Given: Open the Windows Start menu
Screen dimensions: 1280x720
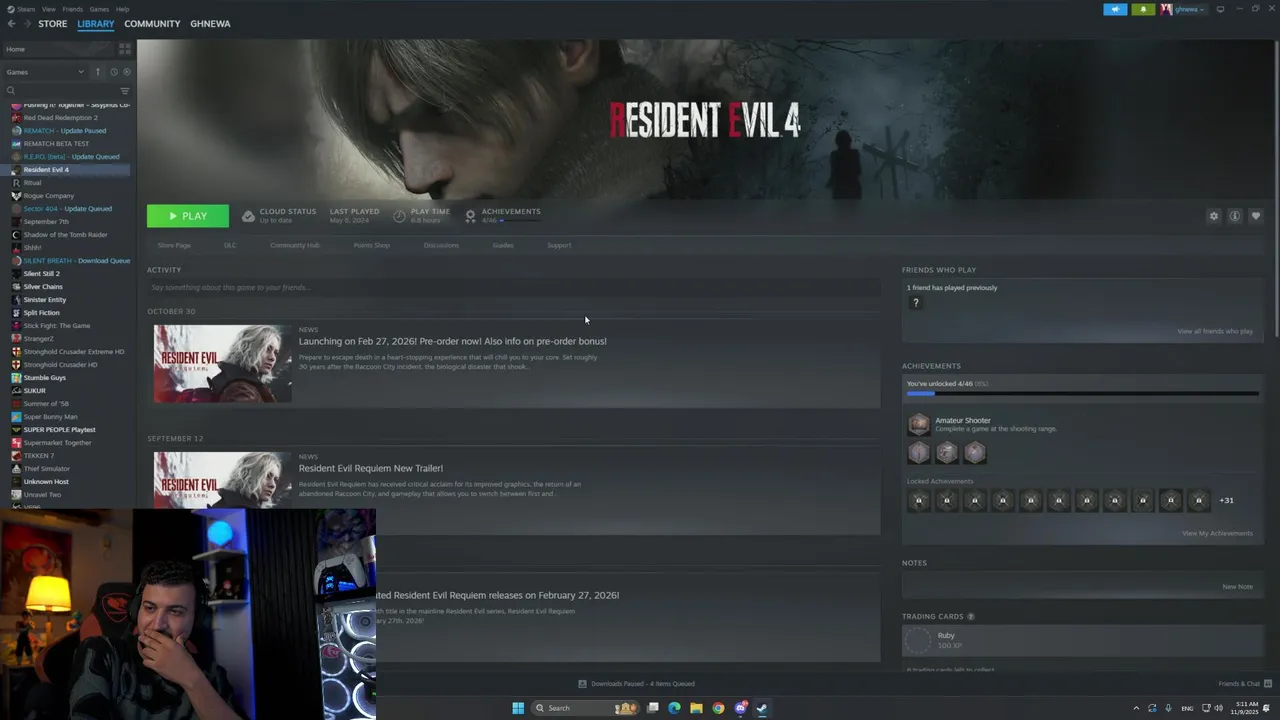Looking at the screenshot, I should [518, 708].
